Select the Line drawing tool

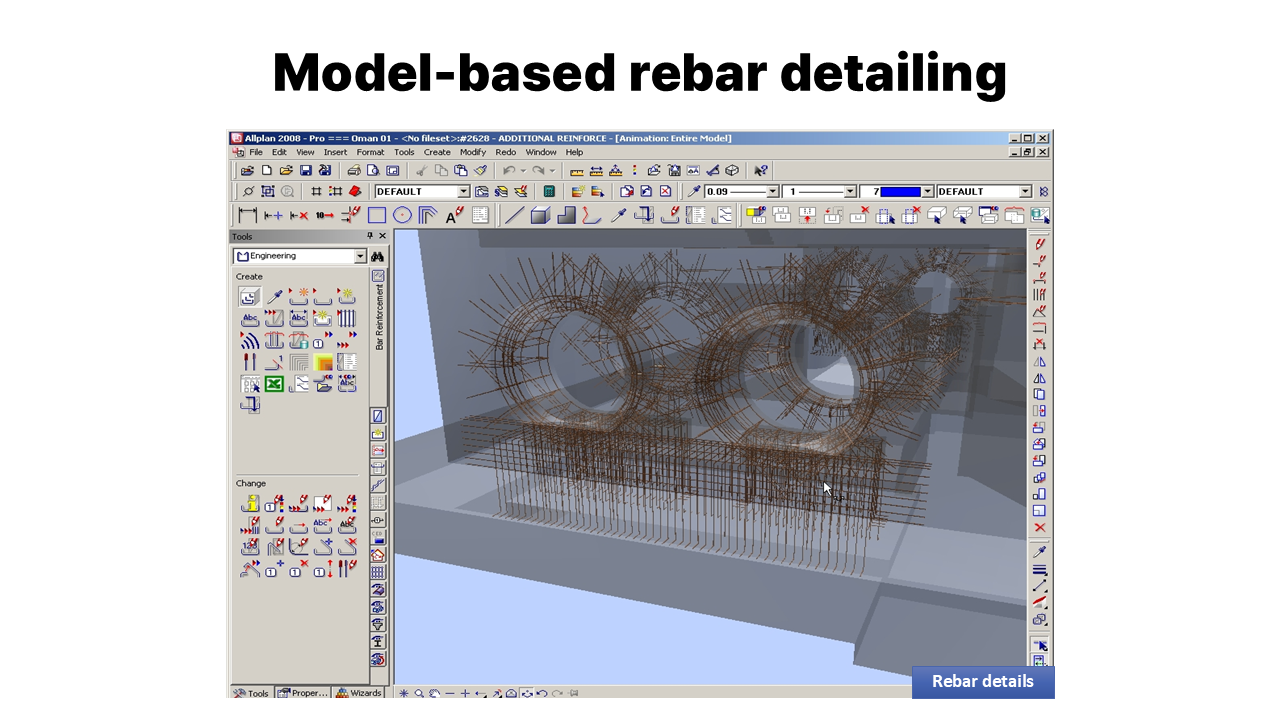(x=514, y=215)
